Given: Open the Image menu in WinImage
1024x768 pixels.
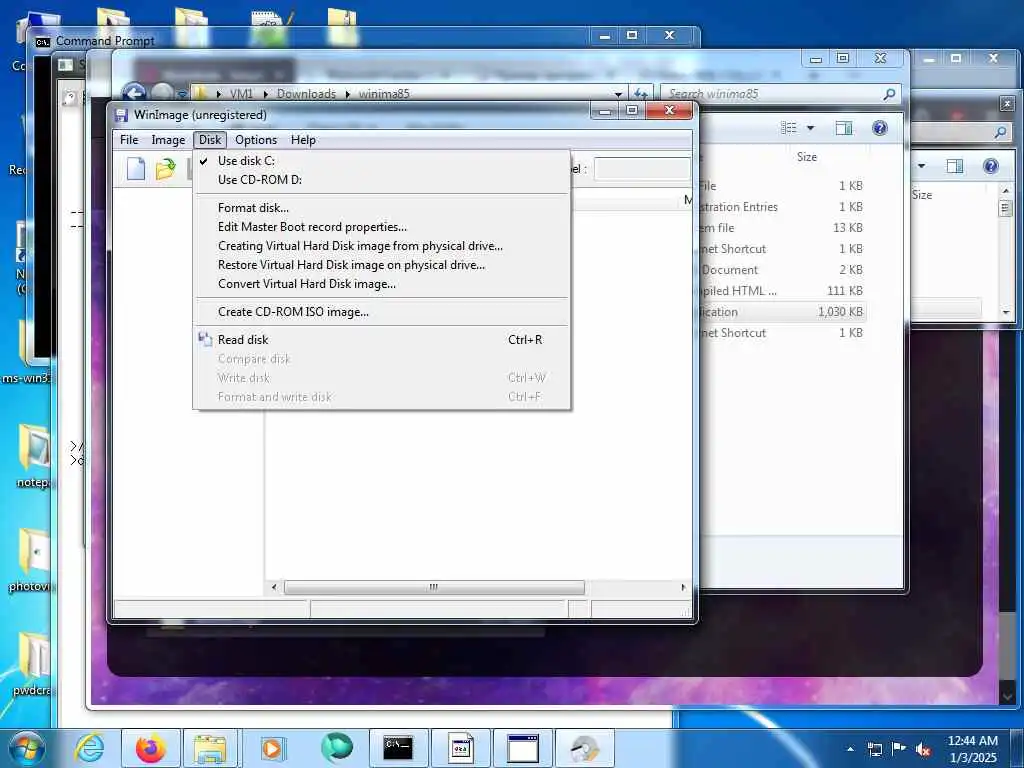Looking at the screenshot, I should click(x=168, y=140).
